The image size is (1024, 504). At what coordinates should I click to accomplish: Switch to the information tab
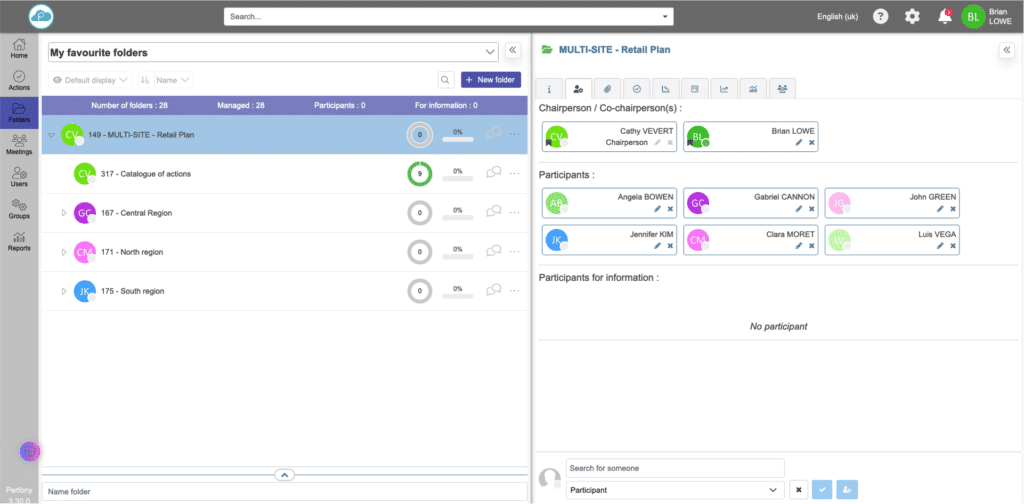(549, 89)
